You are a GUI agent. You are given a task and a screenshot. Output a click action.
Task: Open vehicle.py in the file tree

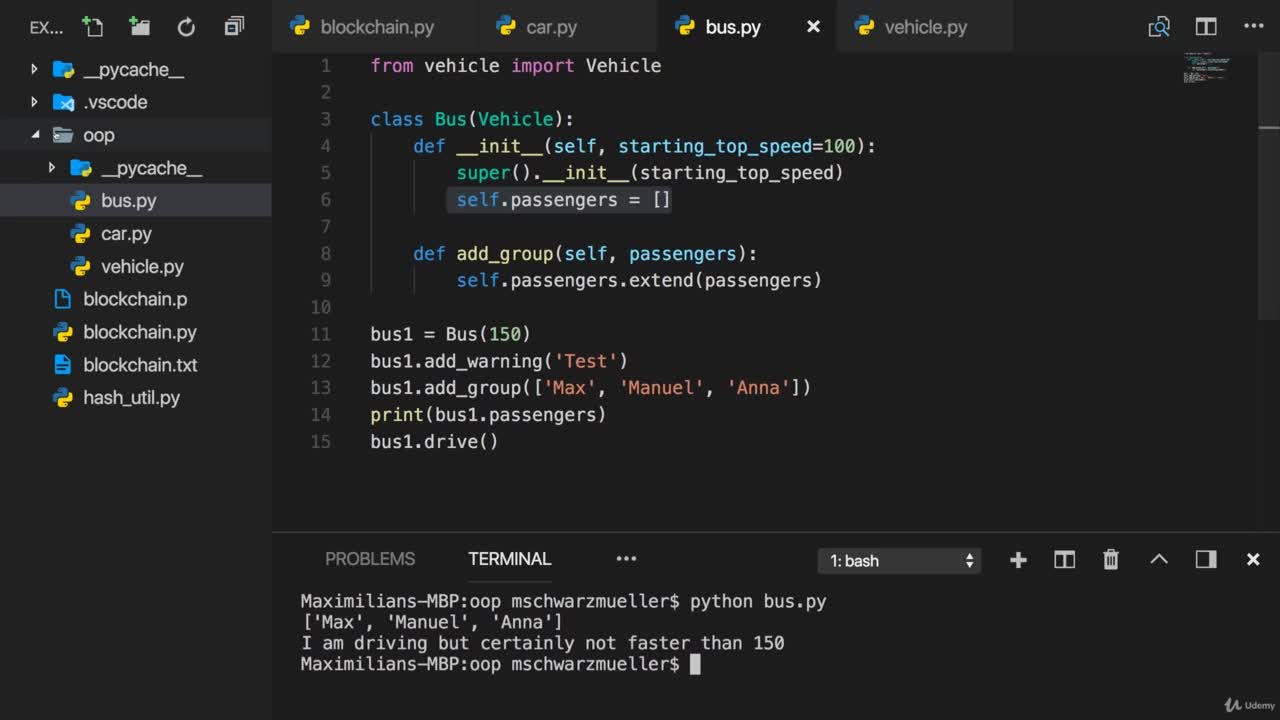(135, 266)
